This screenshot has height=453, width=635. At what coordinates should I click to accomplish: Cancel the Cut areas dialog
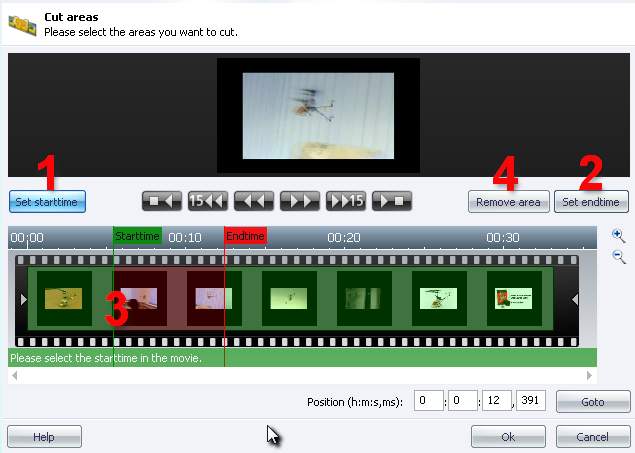coord(593,436)
